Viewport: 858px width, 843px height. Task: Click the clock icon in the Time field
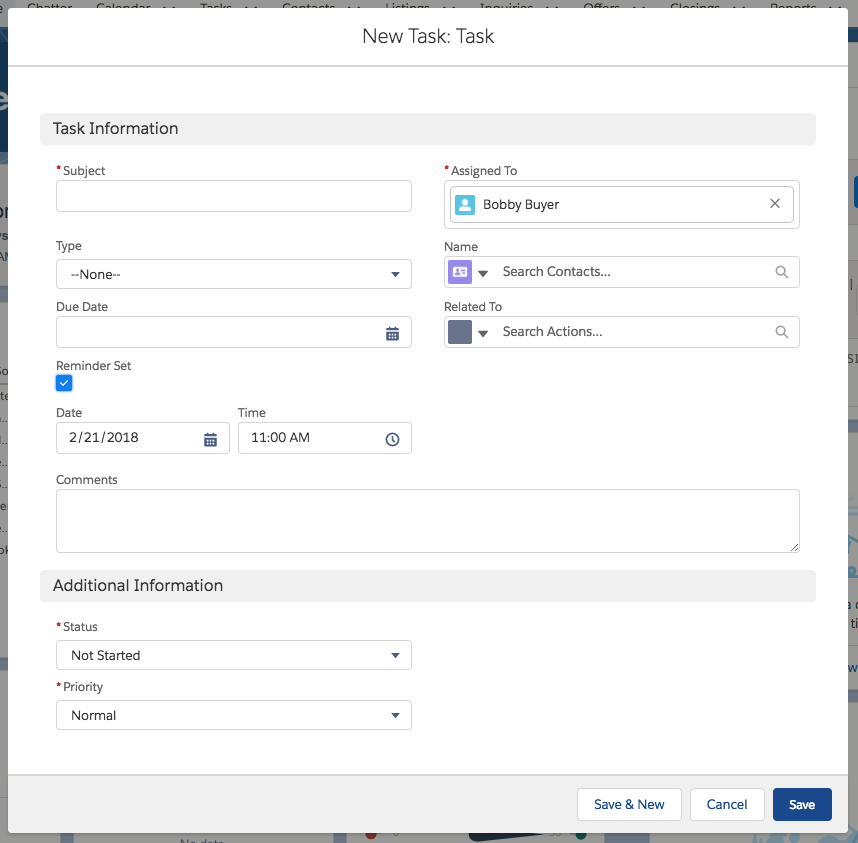pyautogui.click(x=393, y=438)
